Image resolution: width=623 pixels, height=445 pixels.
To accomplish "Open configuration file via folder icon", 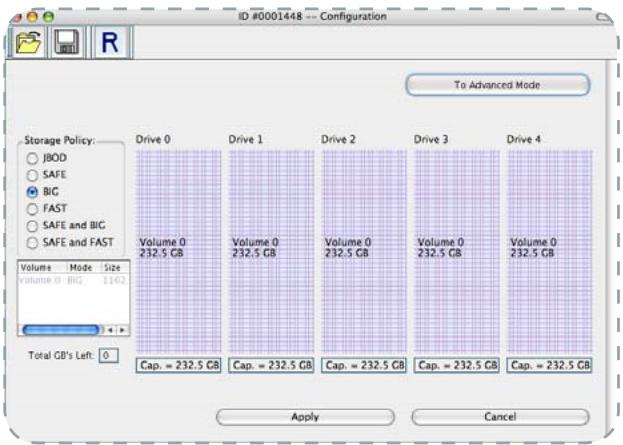I will click(x=28, y=42).
